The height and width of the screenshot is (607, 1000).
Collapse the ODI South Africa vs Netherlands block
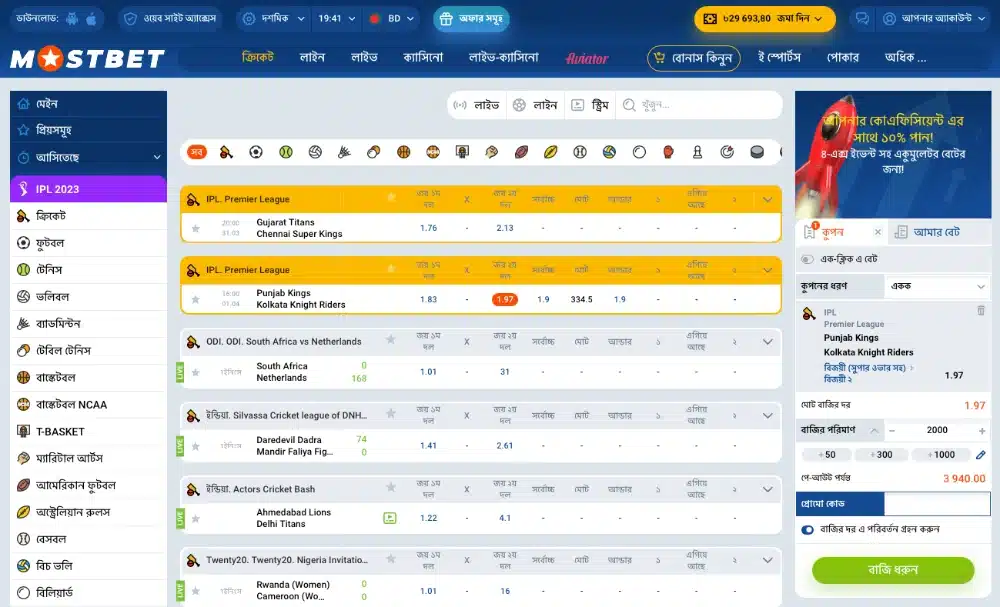pos(767,342)
